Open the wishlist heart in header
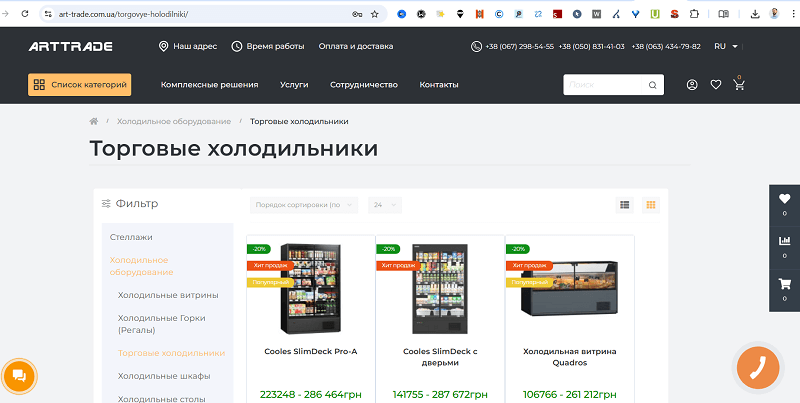Viewport: 800px width, 403px height. click(x=716, y=85)
